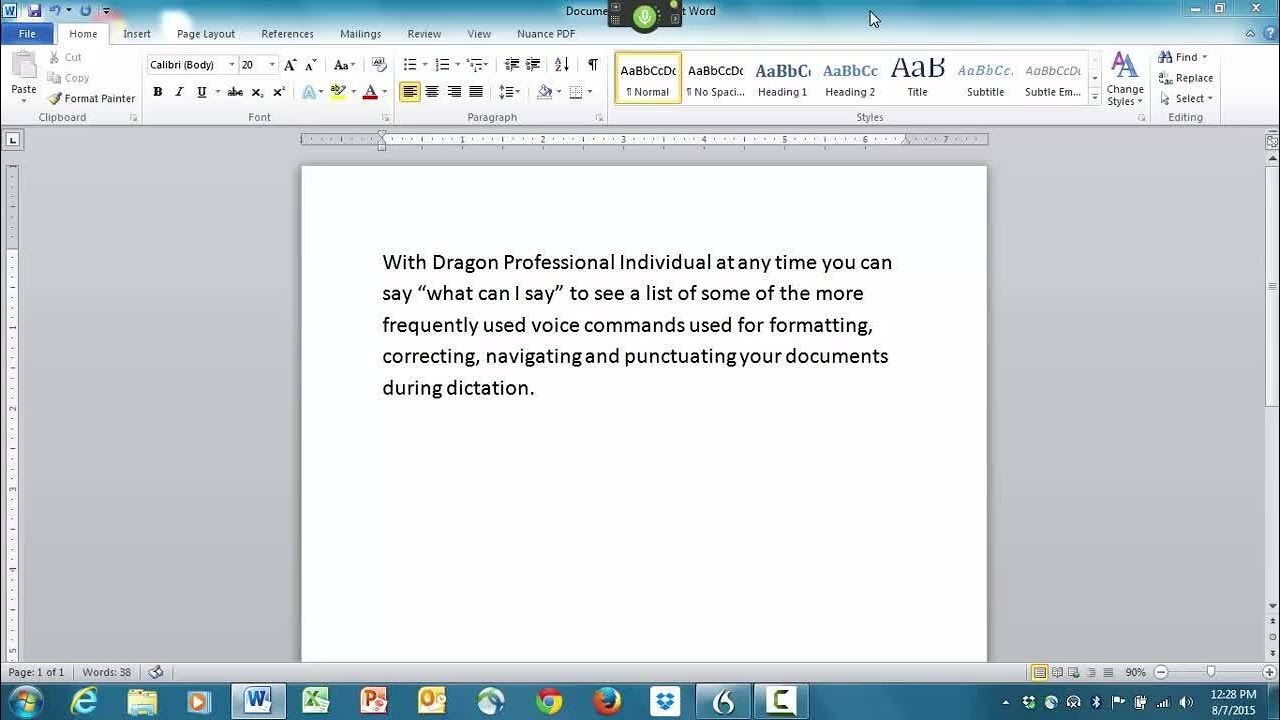Screen dimensions: 1280x720
Task: Switch to Print Layout view
Action: pos(1040,673)
